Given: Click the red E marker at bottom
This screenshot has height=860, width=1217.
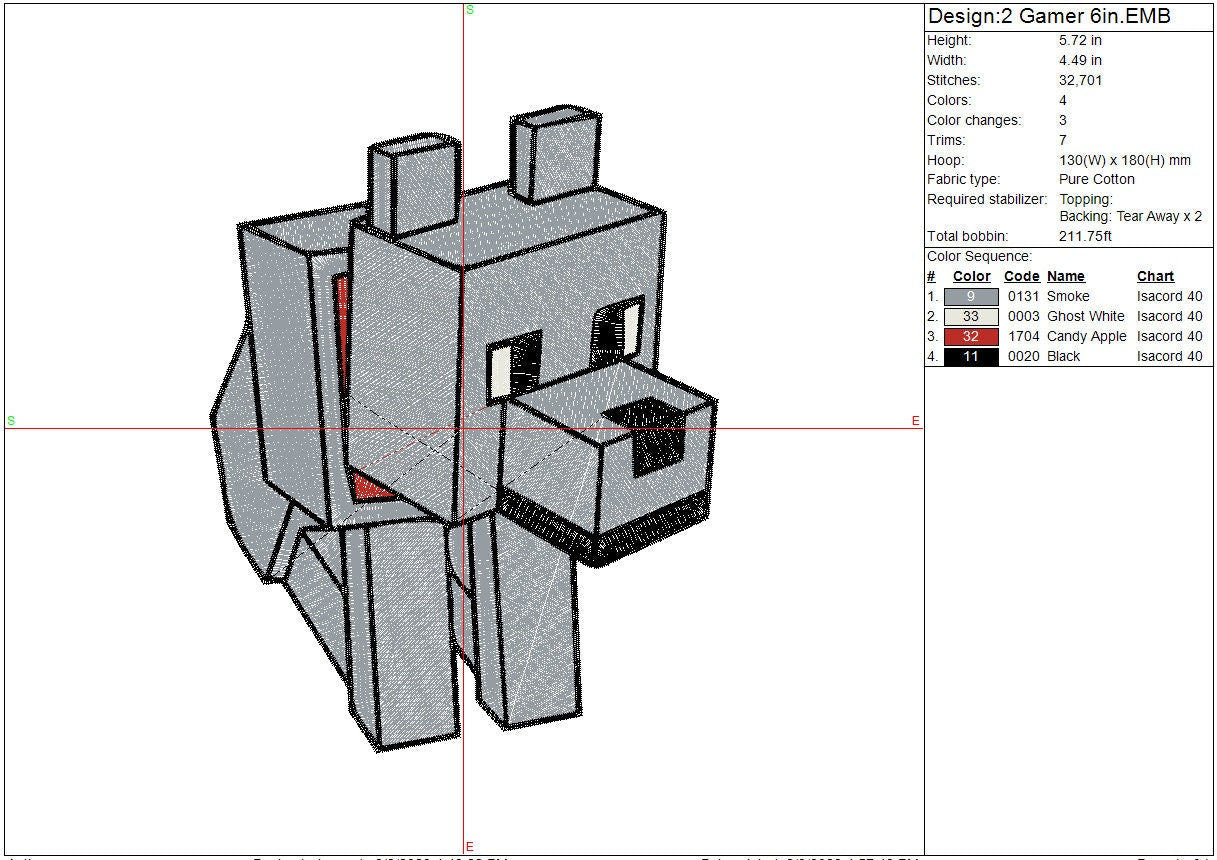Looking at the screenshot, I should click(x=469, y=847).
